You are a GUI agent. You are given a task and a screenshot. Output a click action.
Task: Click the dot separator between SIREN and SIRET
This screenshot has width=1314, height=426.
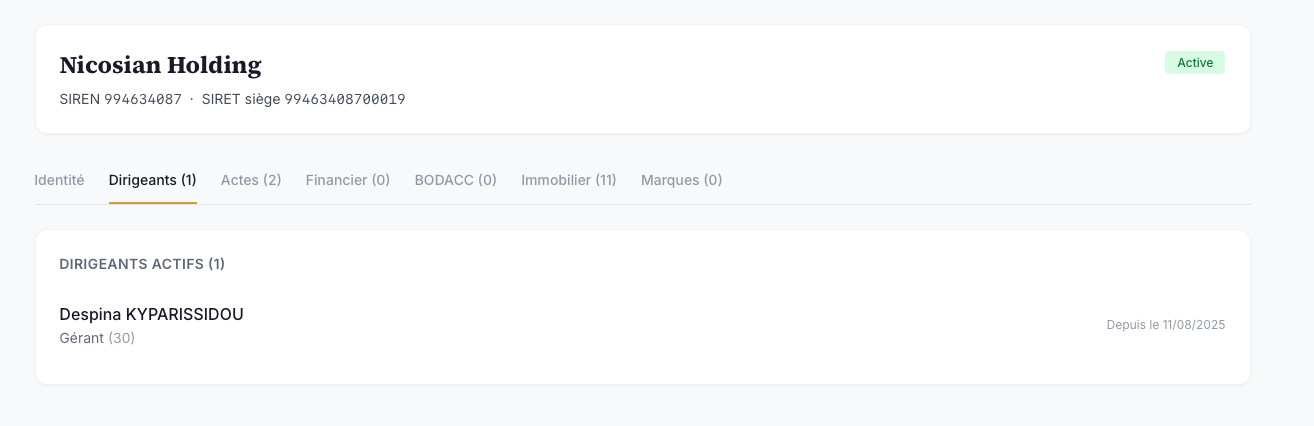tap(192, 99)
